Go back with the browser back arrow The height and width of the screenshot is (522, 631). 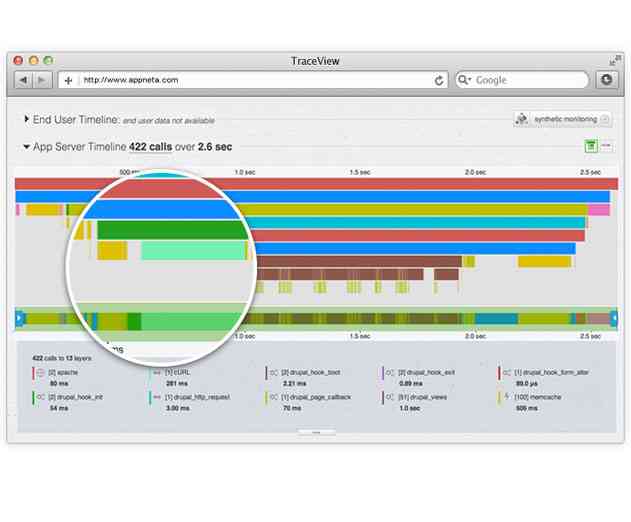[x=24, y=80]
